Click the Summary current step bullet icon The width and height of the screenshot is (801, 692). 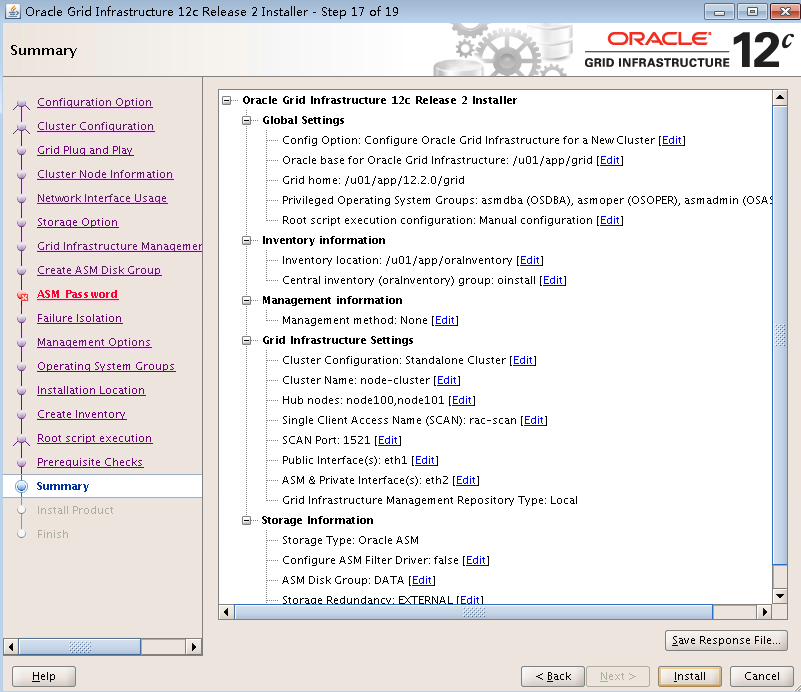coord(21,486)
